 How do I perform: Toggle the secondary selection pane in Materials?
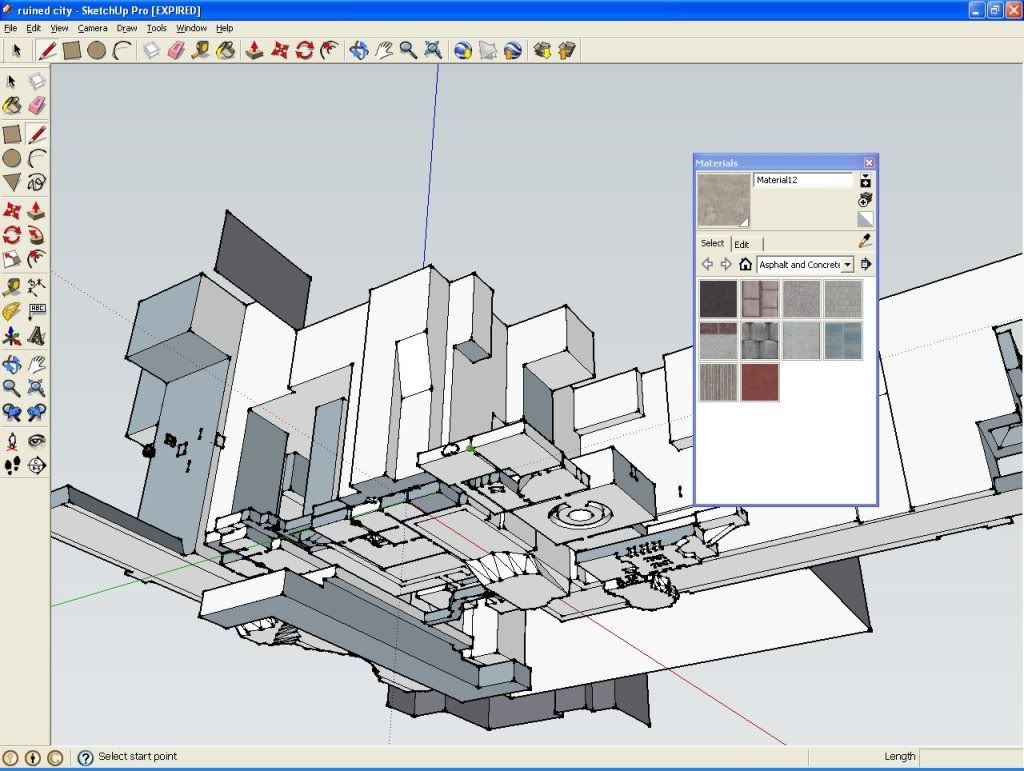point(865,180)
